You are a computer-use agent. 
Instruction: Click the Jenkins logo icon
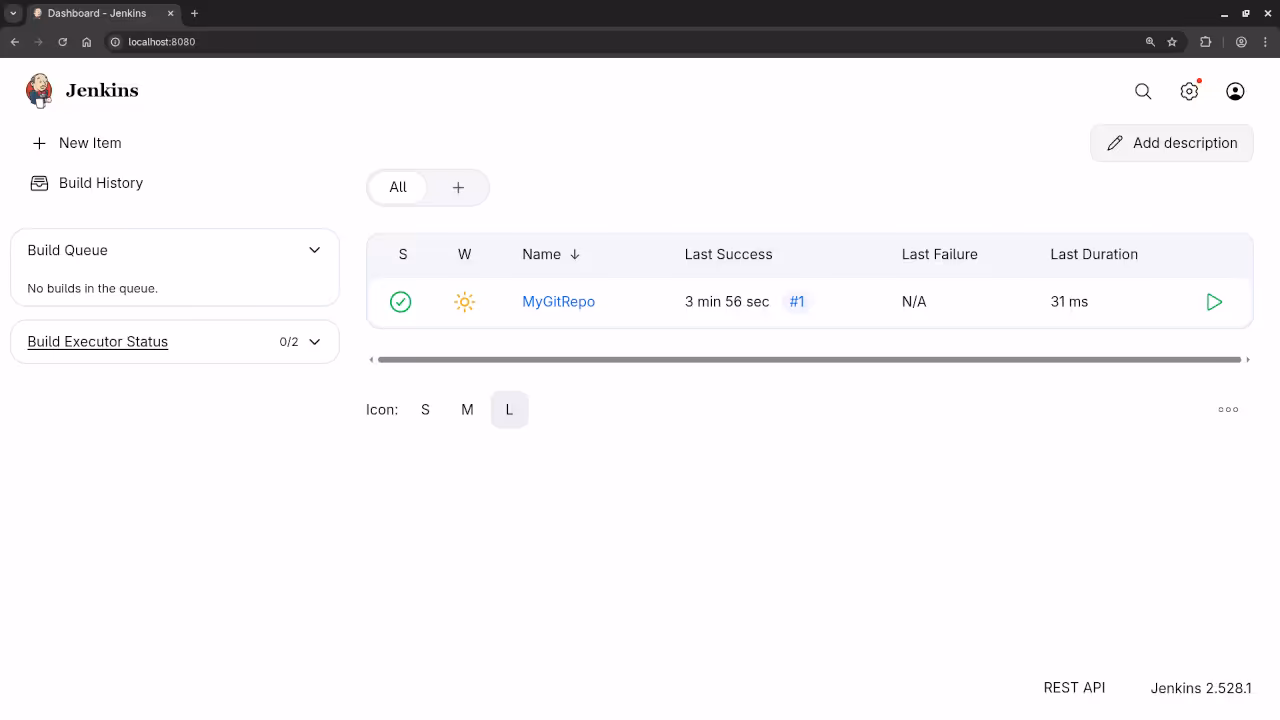(39, 91)
